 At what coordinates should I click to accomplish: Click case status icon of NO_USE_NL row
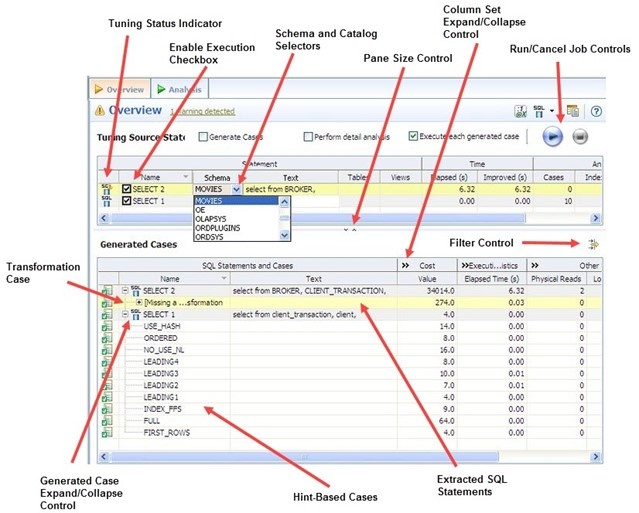(x=107, y=350)
